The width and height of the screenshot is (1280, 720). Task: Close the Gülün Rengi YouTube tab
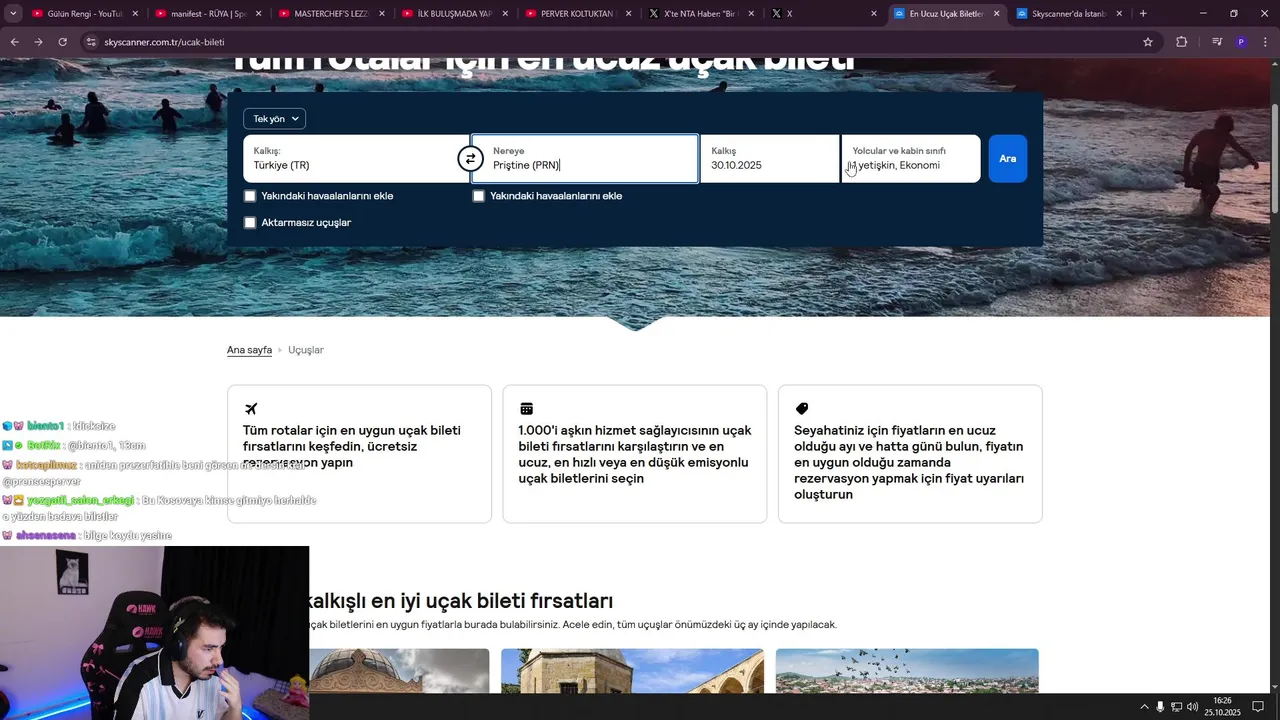coord(135,14)
